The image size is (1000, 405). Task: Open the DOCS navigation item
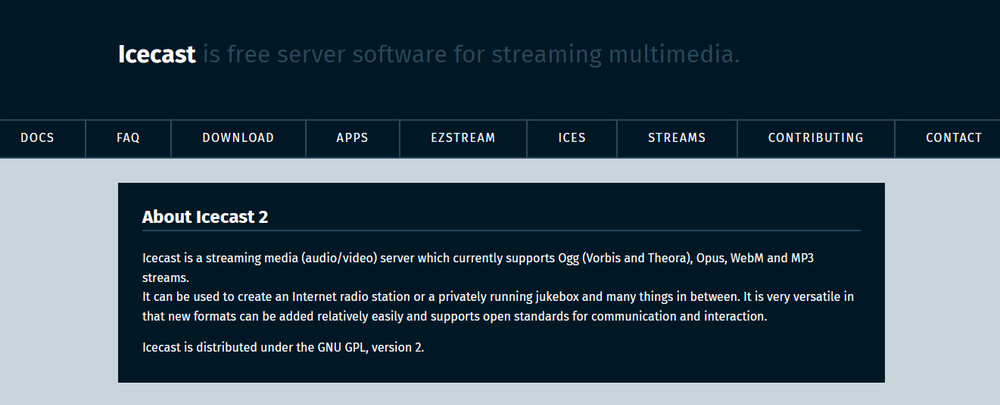(37, 138)
